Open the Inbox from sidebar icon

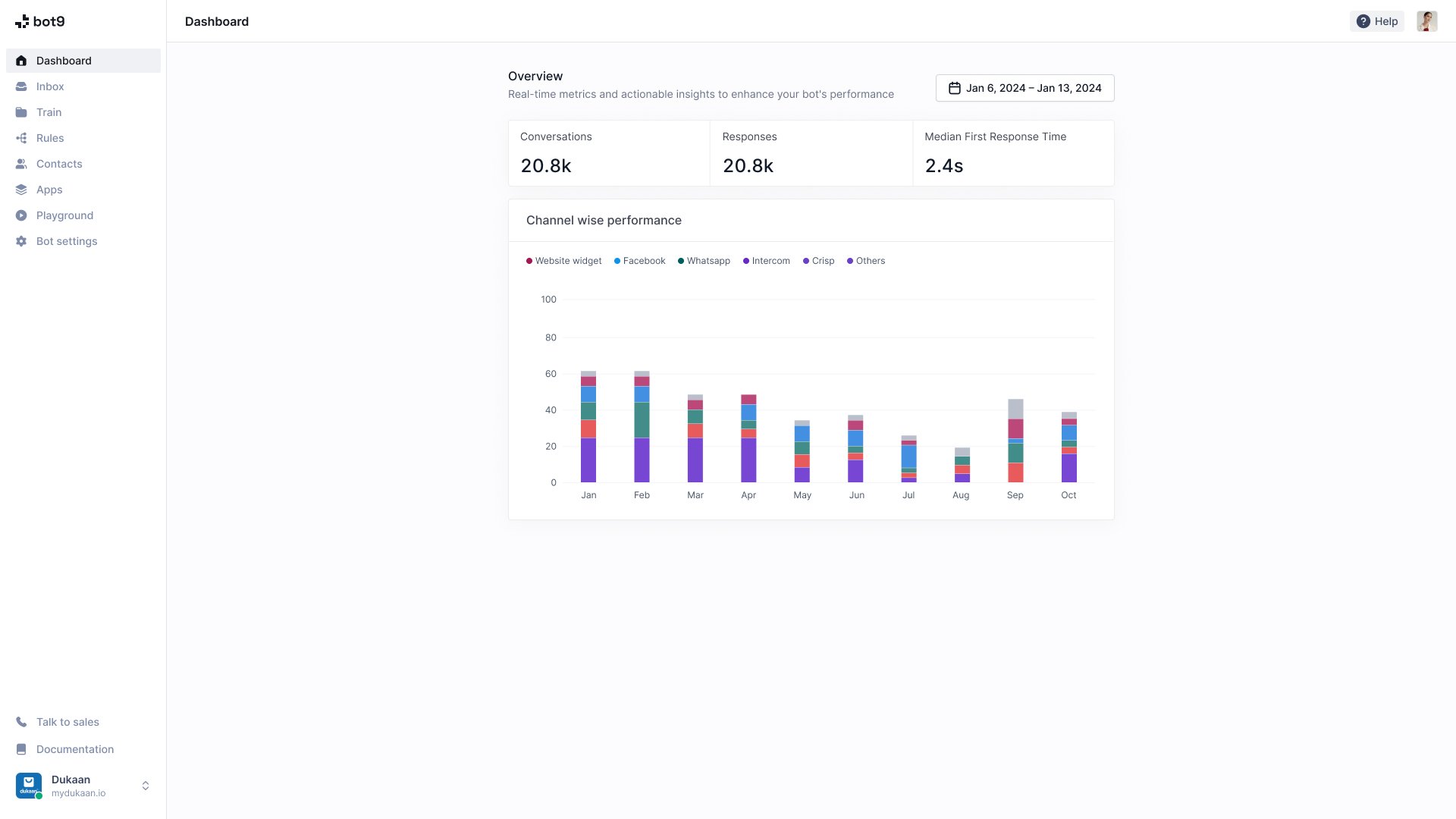(21, 86)
